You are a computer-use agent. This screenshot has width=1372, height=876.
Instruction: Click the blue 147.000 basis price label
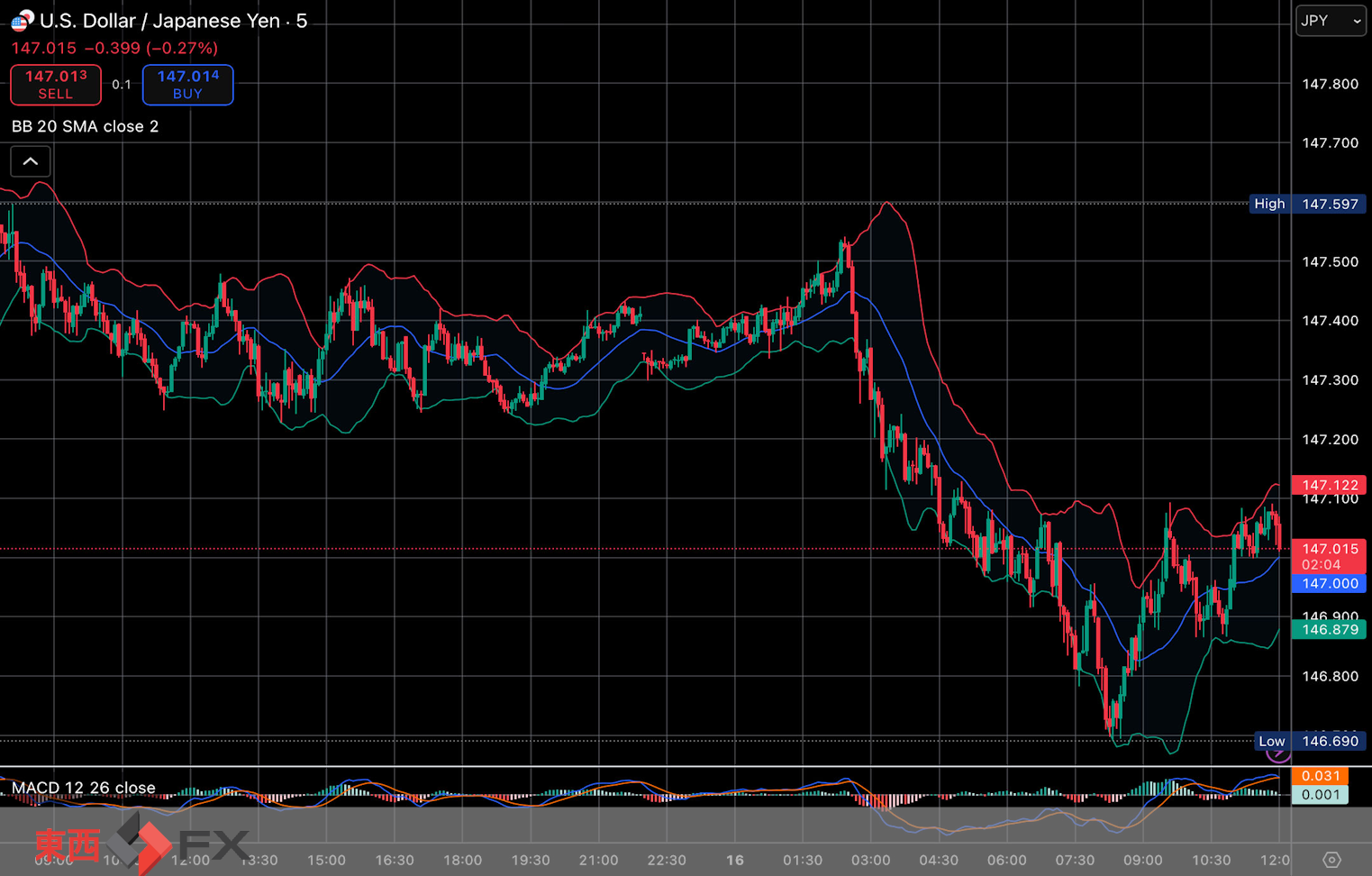1329,583
